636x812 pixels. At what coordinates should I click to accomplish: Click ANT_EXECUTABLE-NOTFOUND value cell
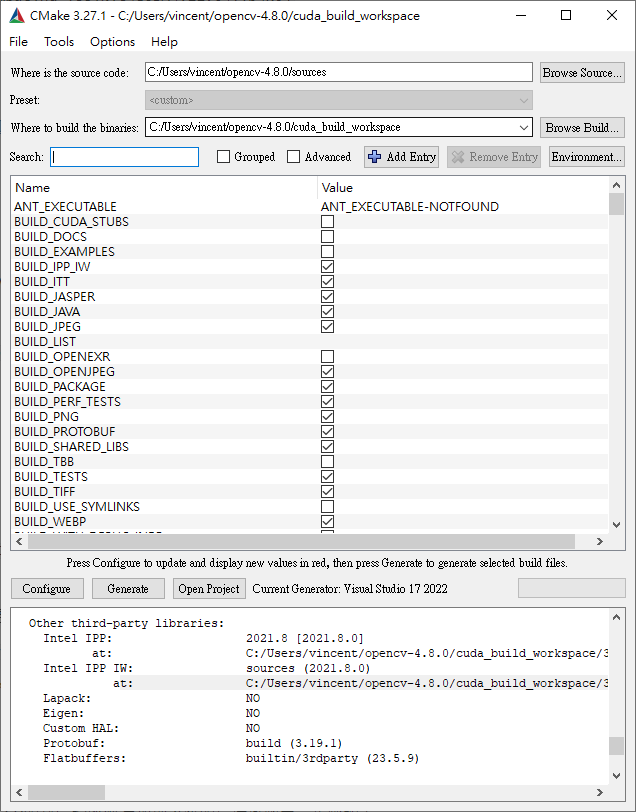[410, 207]
